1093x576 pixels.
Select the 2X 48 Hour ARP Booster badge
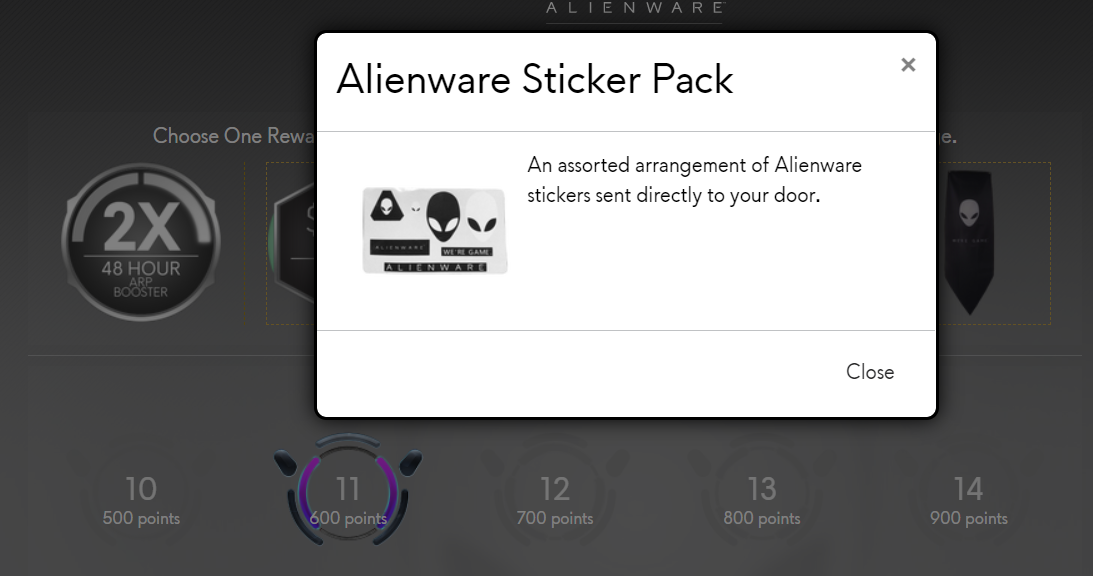[x=141, y=242]
